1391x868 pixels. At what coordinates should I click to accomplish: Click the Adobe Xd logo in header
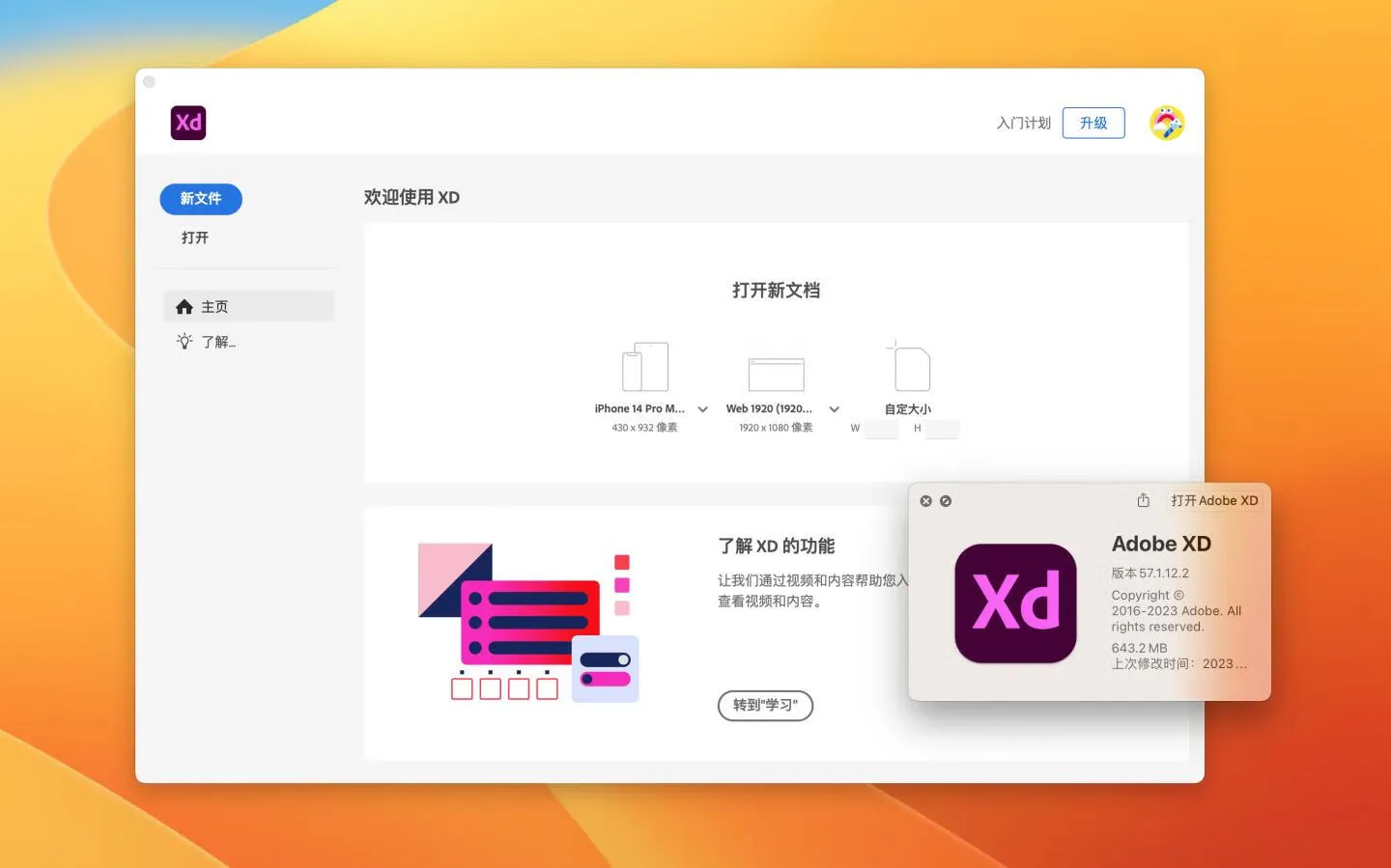188,123
